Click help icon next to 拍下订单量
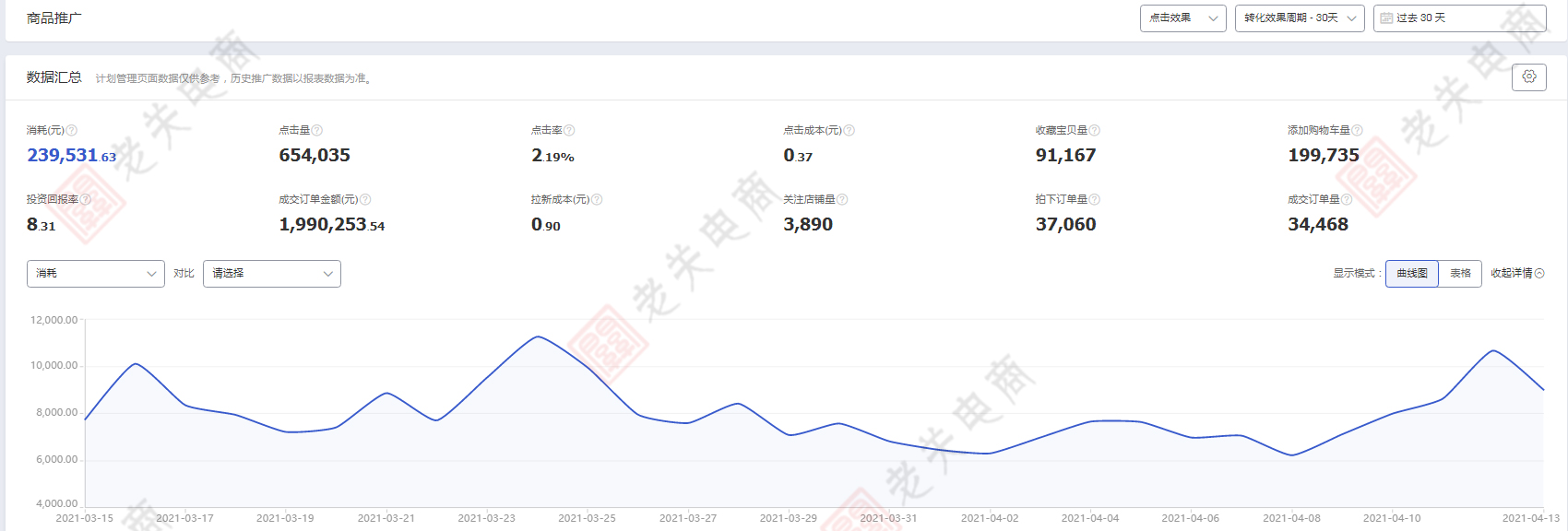Viewport: 1568px width, 531px height. tap(1095, 200)
